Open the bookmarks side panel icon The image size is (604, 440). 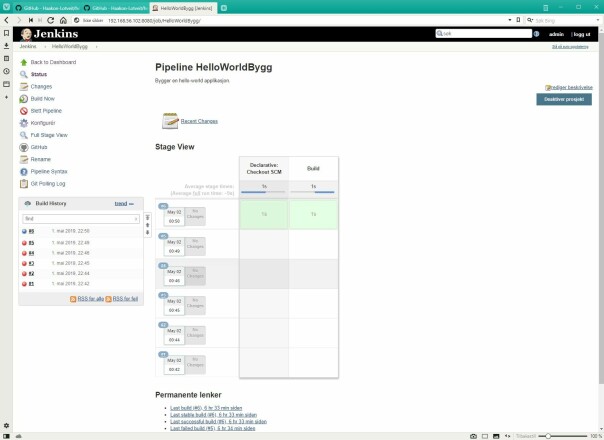tap(7, 34)
